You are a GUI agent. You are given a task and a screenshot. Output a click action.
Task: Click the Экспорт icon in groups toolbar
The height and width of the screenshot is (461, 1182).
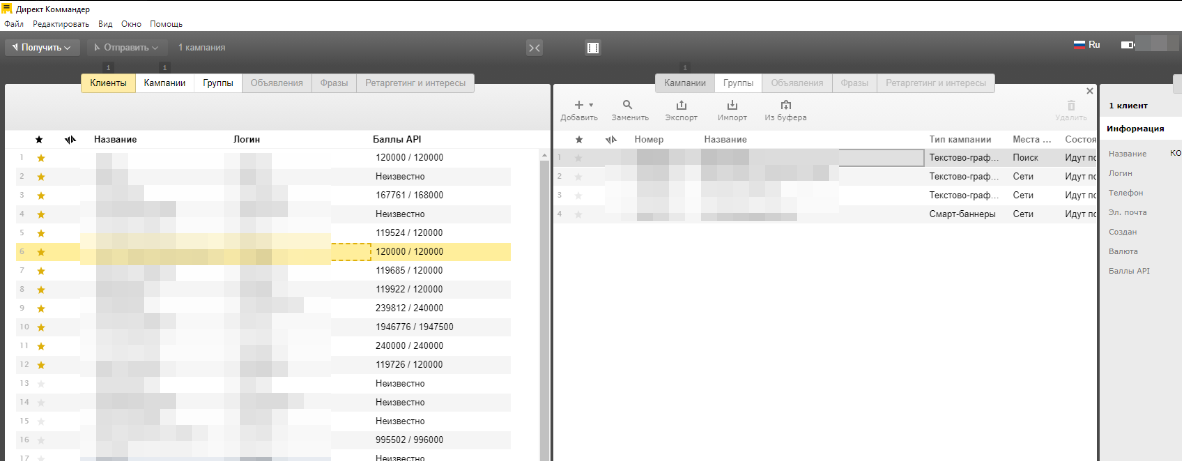click(681, 105)
